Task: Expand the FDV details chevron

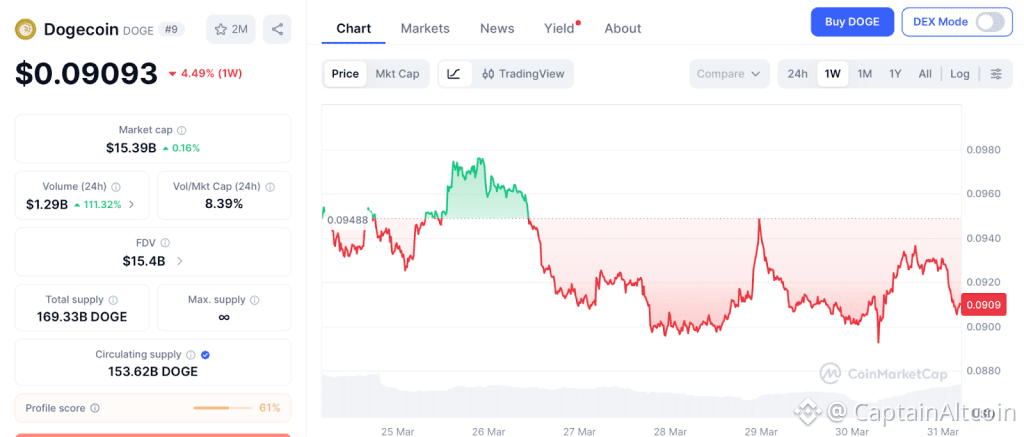Action: (x=180, y=261)
